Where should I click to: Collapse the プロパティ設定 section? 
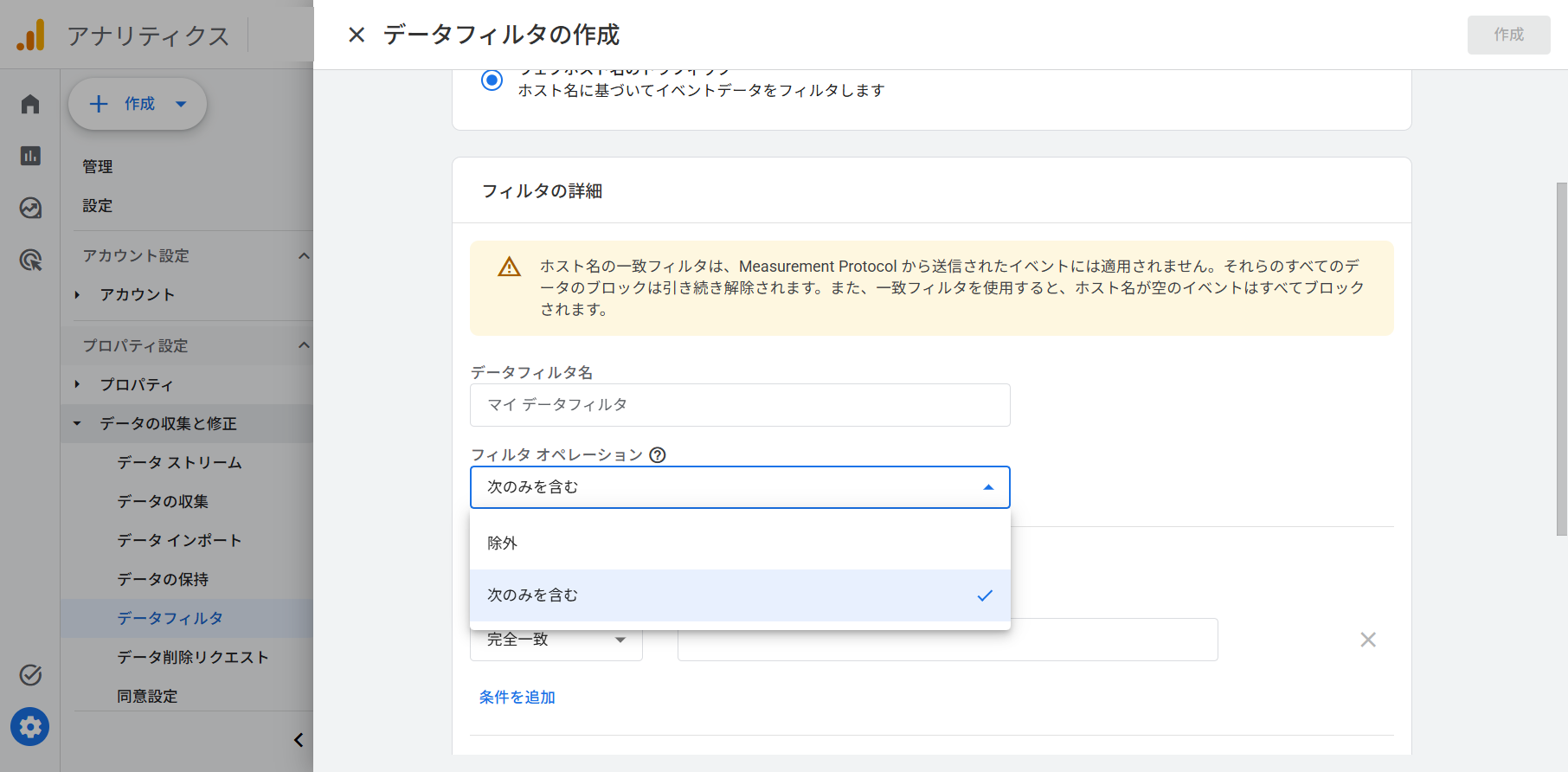point(304,346)
